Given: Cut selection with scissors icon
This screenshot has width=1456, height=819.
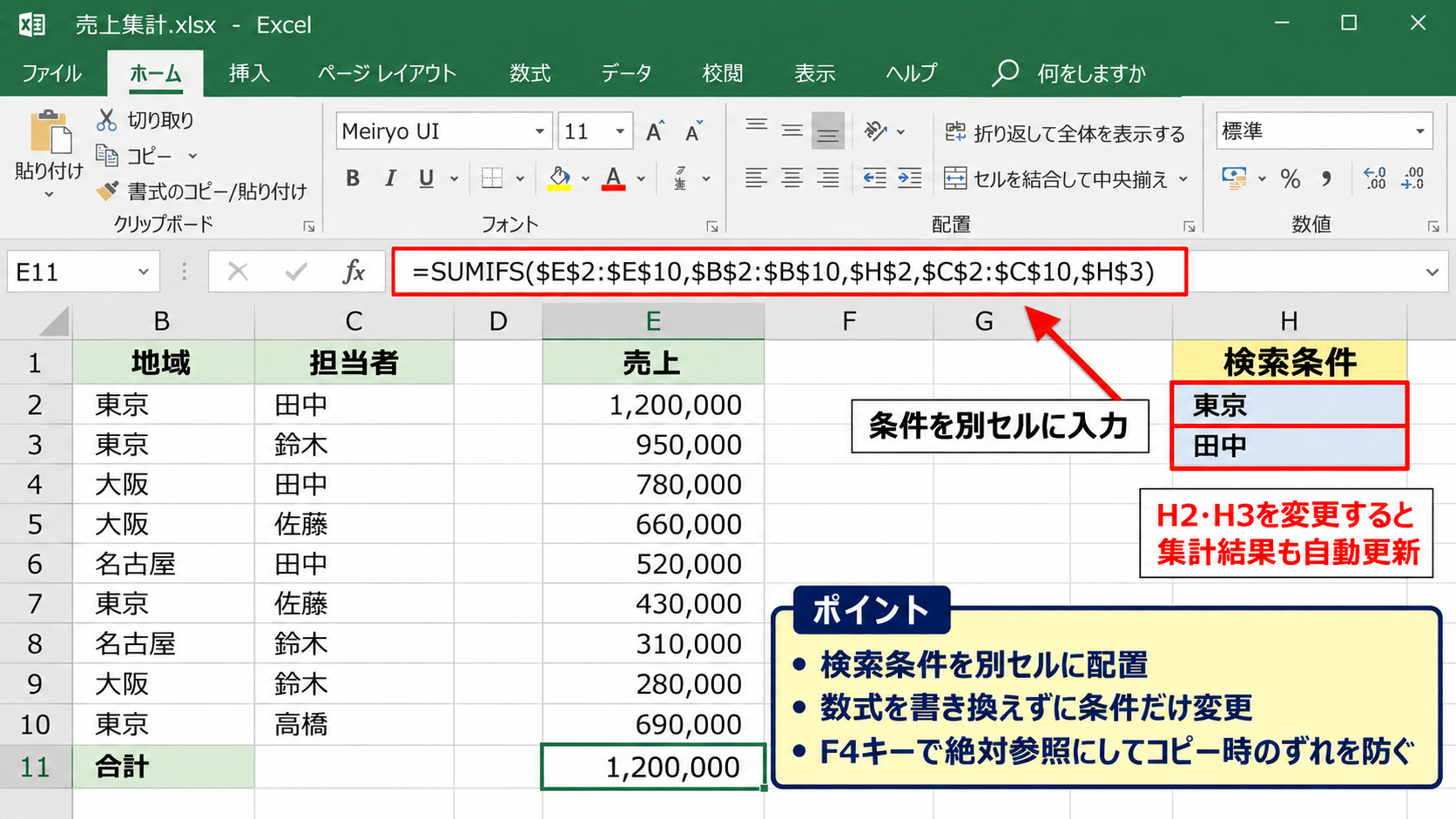Looking at the screenshot, I should point(106,119).
